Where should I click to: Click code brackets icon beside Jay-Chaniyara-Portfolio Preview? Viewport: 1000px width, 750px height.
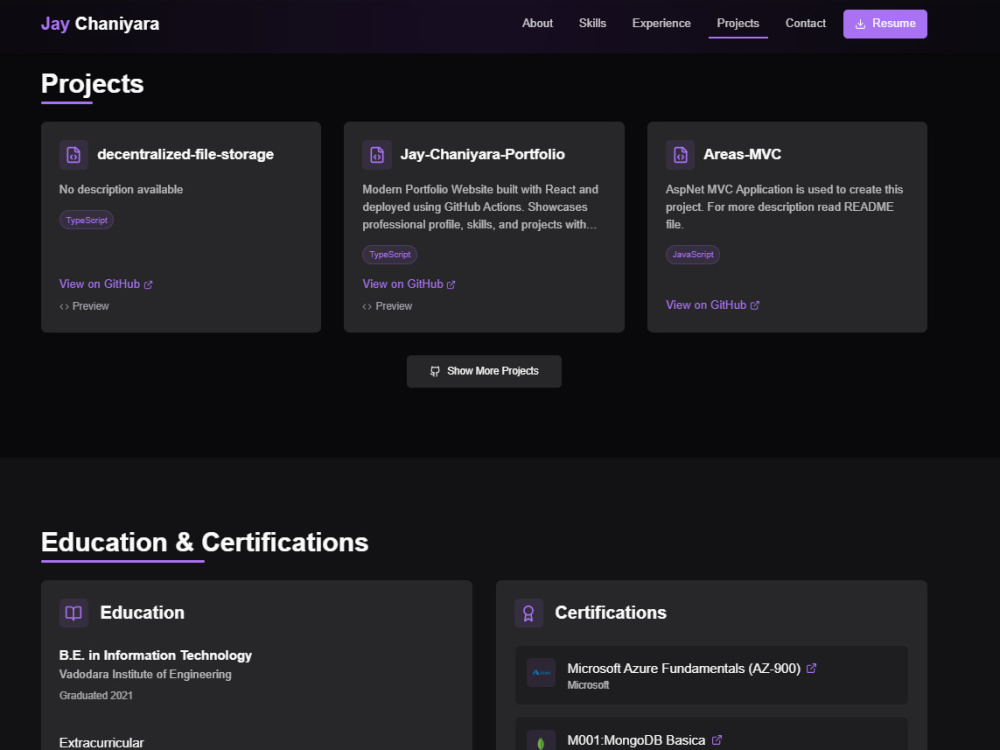point(367,307)
